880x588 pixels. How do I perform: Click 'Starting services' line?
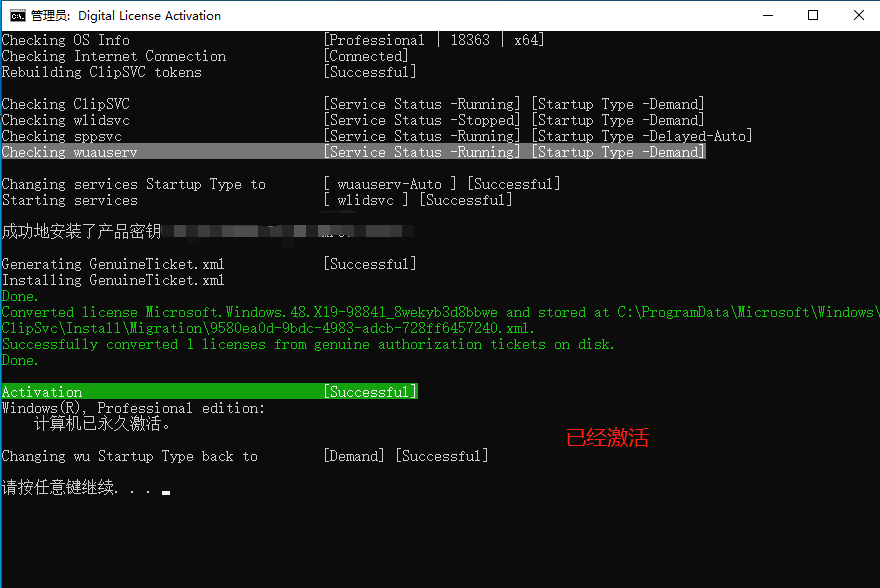point(70,200)
